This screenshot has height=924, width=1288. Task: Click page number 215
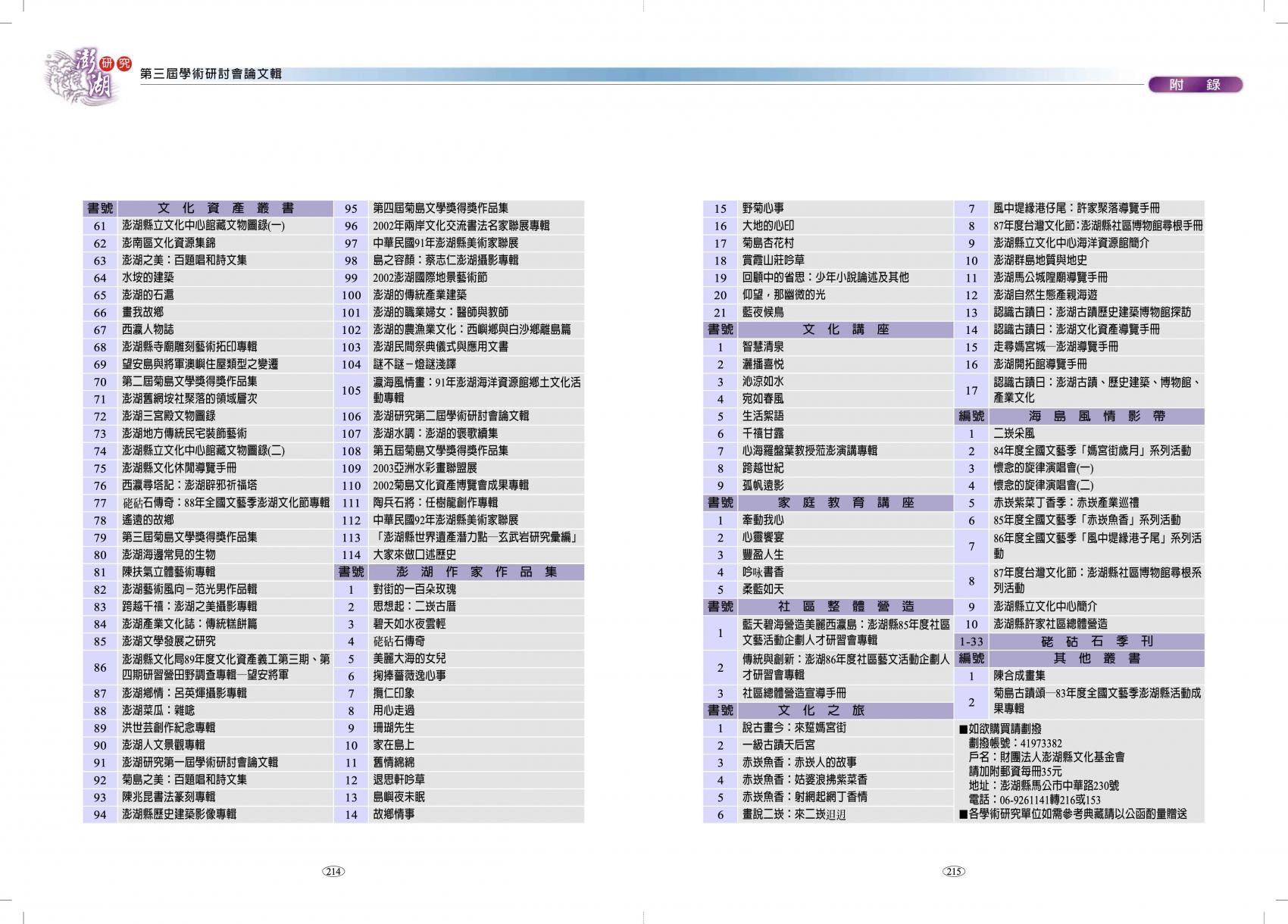coord(953,871)
